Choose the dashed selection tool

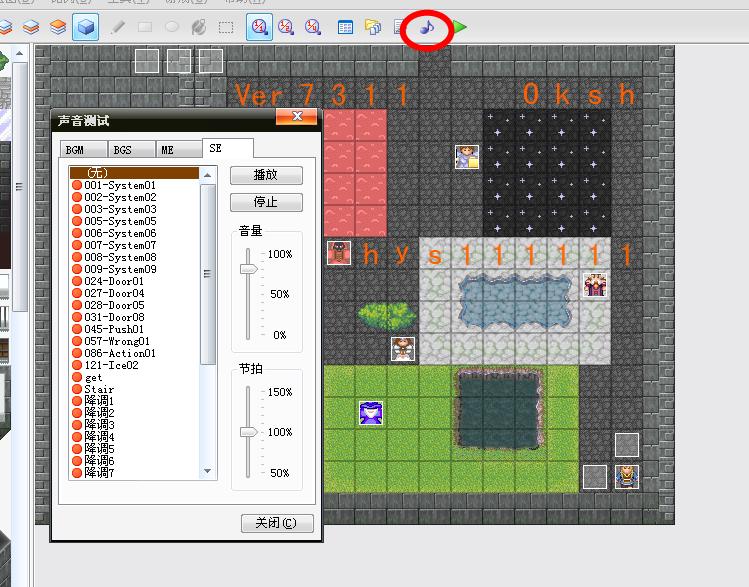click(x=226, y=27)
